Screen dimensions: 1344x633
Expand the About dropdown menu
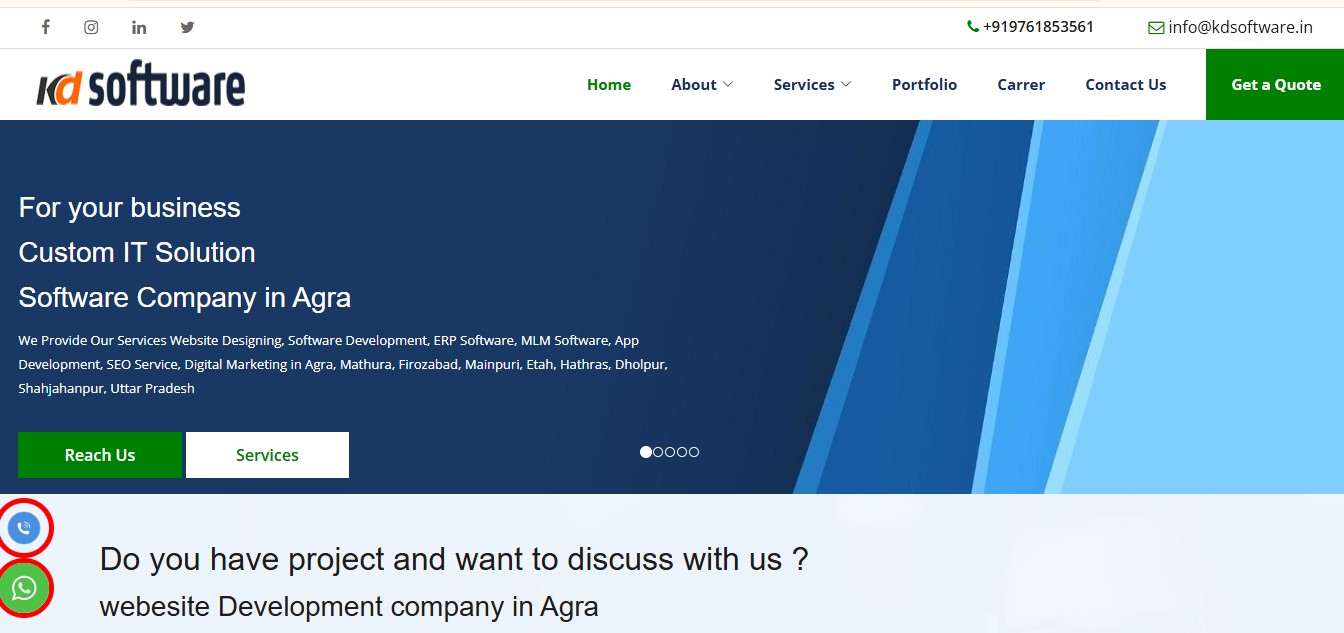(x=701, y=85)
